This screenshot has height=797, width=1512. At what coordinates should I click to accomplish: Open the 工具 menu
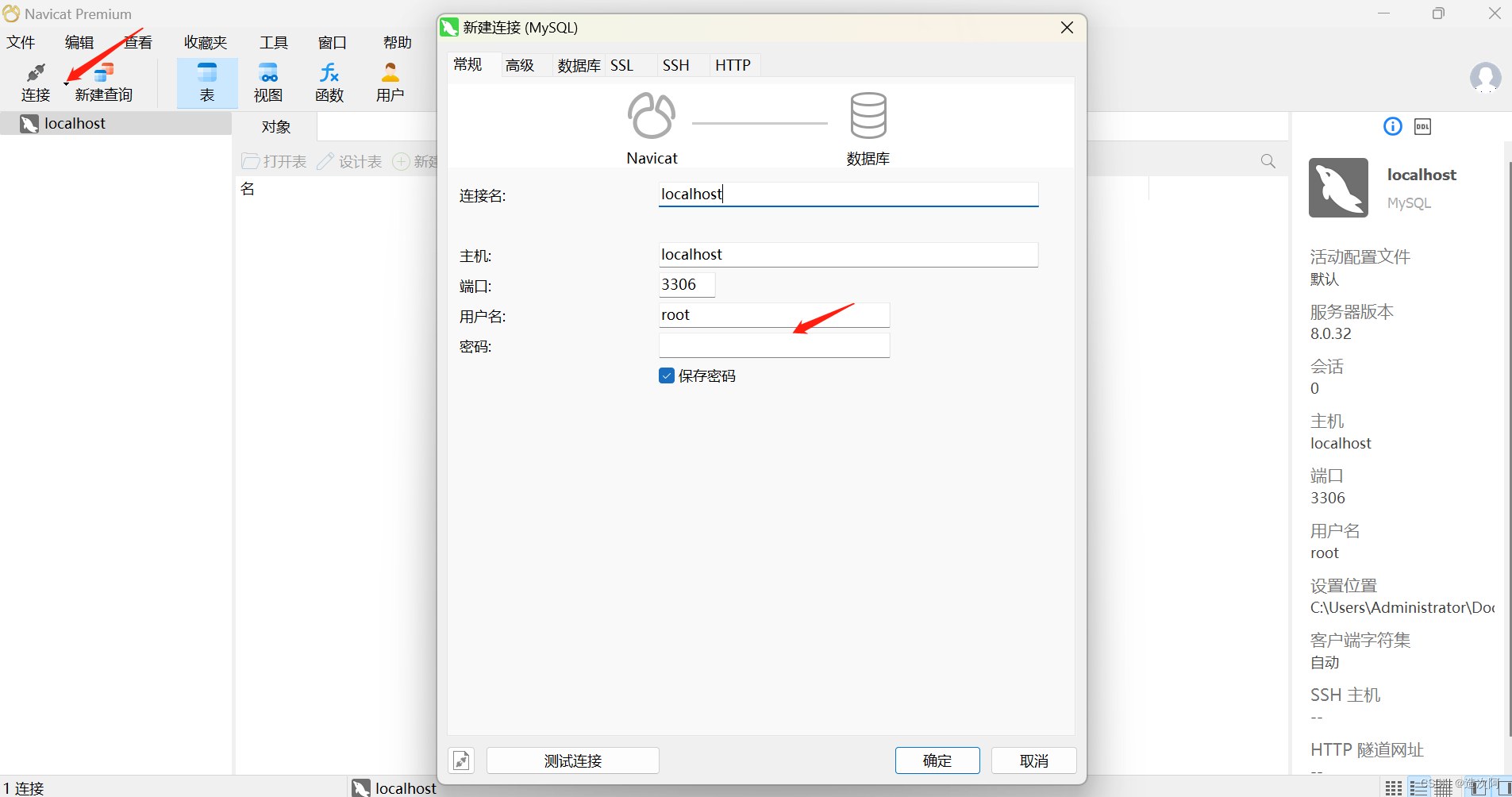pos(274,42)
